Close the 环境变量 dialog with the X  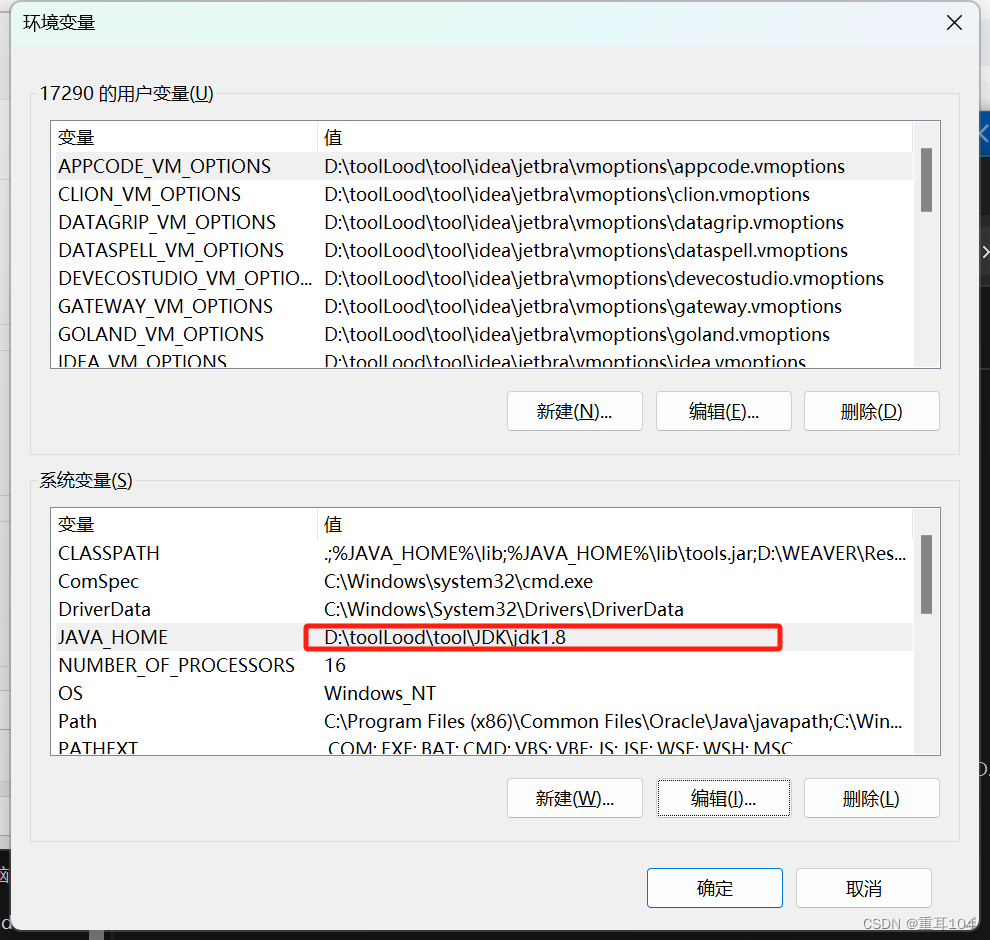(954, 22)
